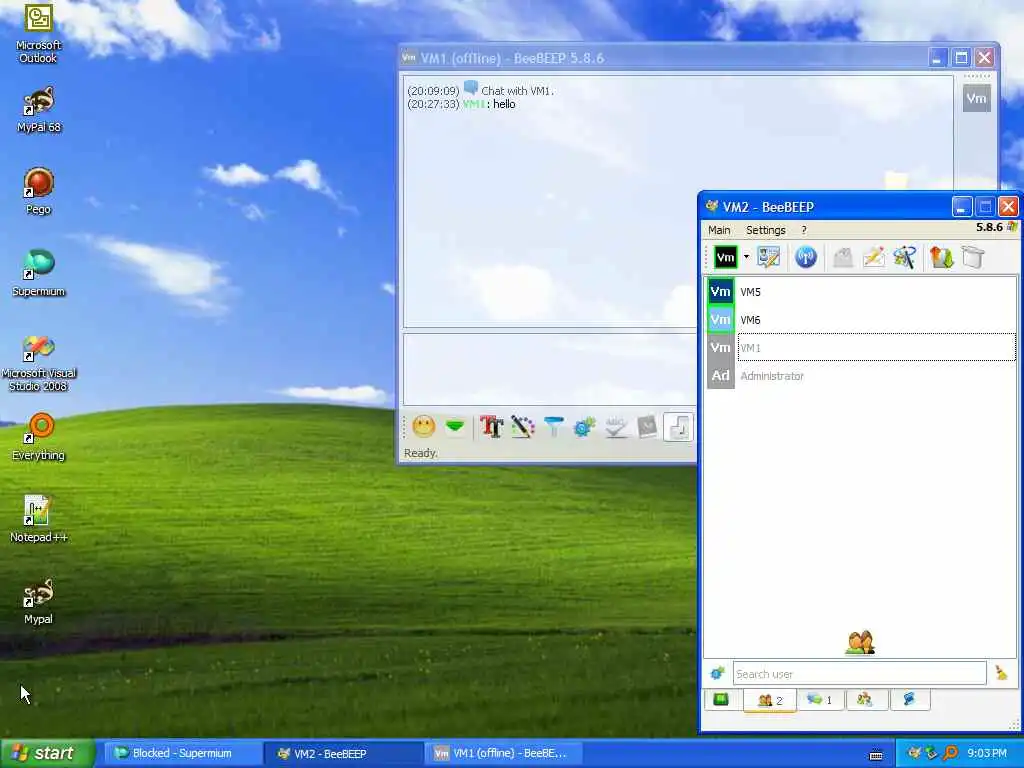The height and width of the screenshot is (768, 1024).
Task: Switch to the chats tab showing 1
Action: (x=820, y=700)
